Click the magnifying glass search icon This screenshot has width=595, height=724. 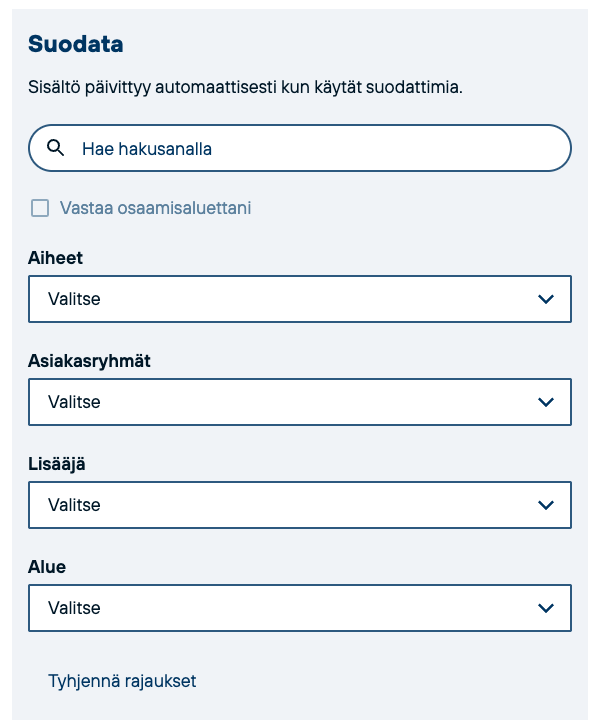(55, 148)
